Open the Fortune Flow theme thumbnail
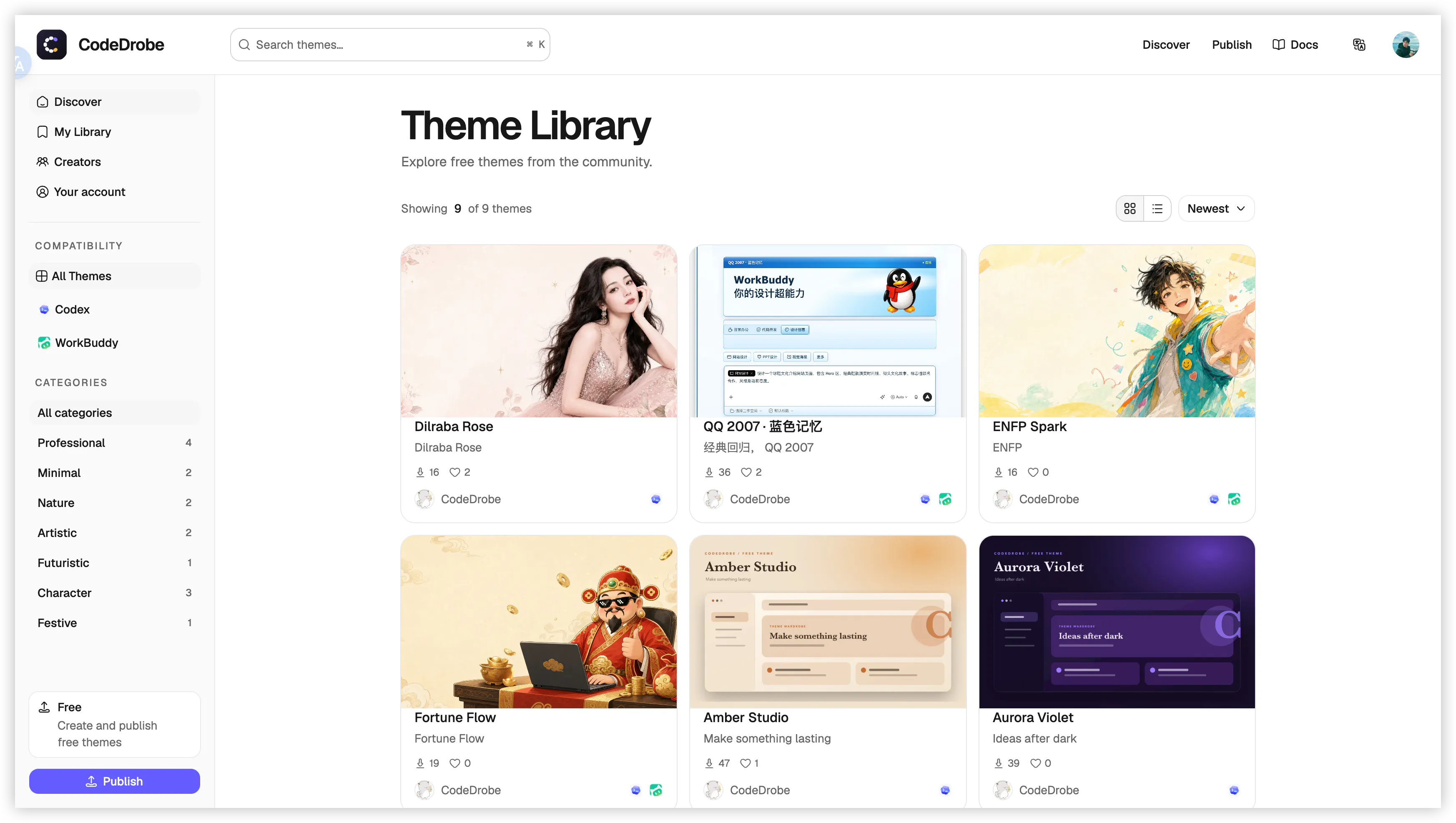 tap(538, 622)
